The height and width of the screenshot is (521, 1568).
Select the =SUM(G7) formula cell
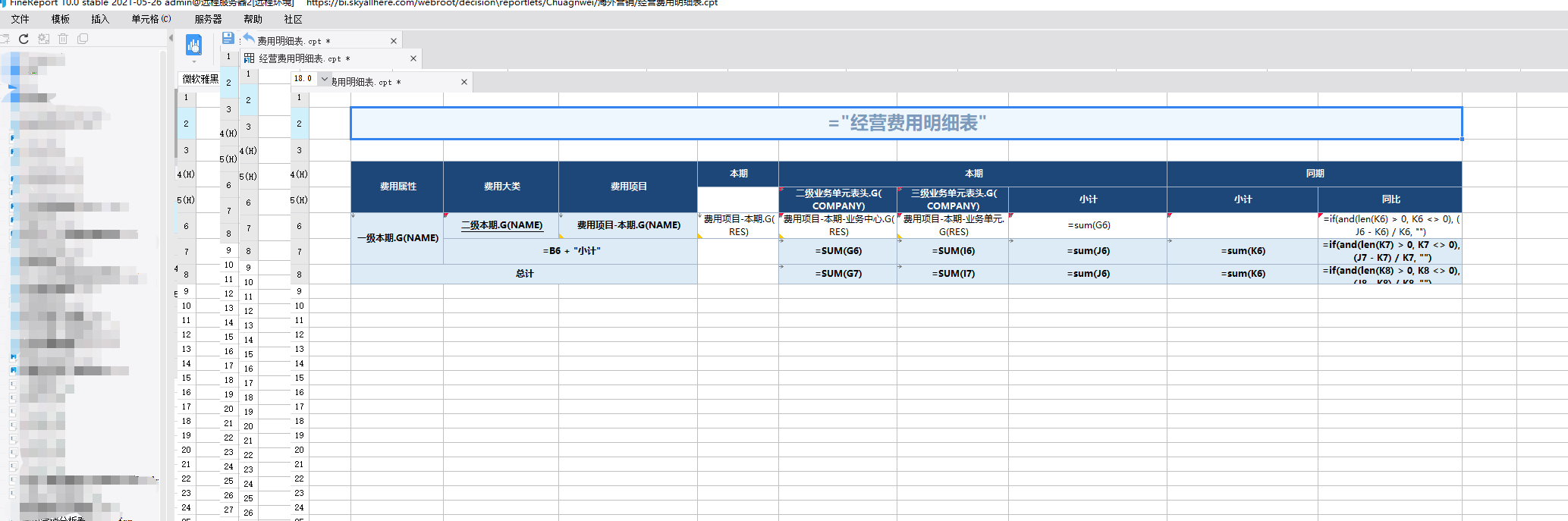click(x=837, y=274)
